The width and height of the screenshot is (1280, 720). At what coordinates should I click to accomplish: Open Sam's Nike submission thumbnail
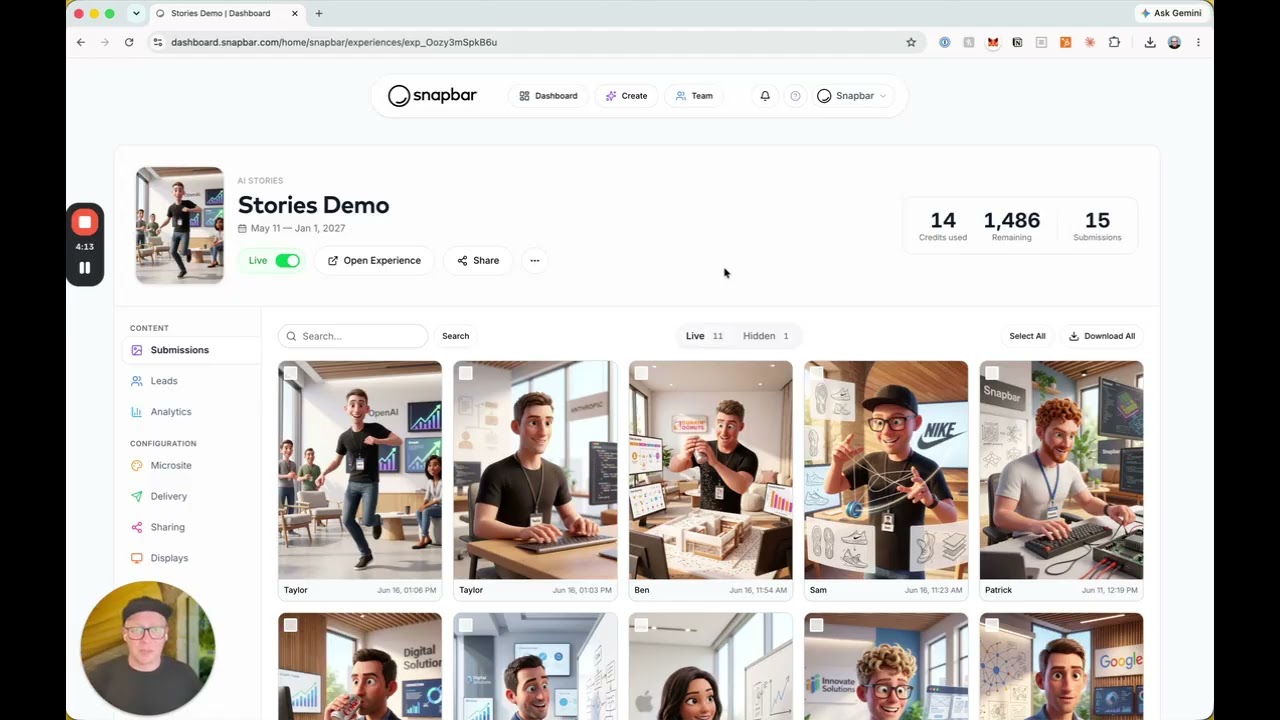coord(886,470)
